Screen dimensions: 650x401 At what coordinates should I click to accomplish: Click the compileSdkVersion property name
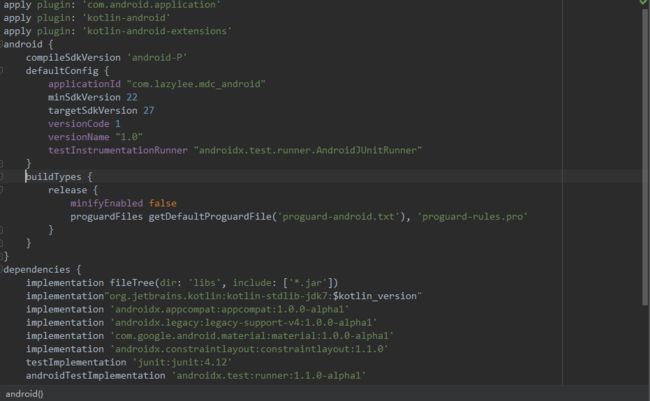(x=73, y=58)
